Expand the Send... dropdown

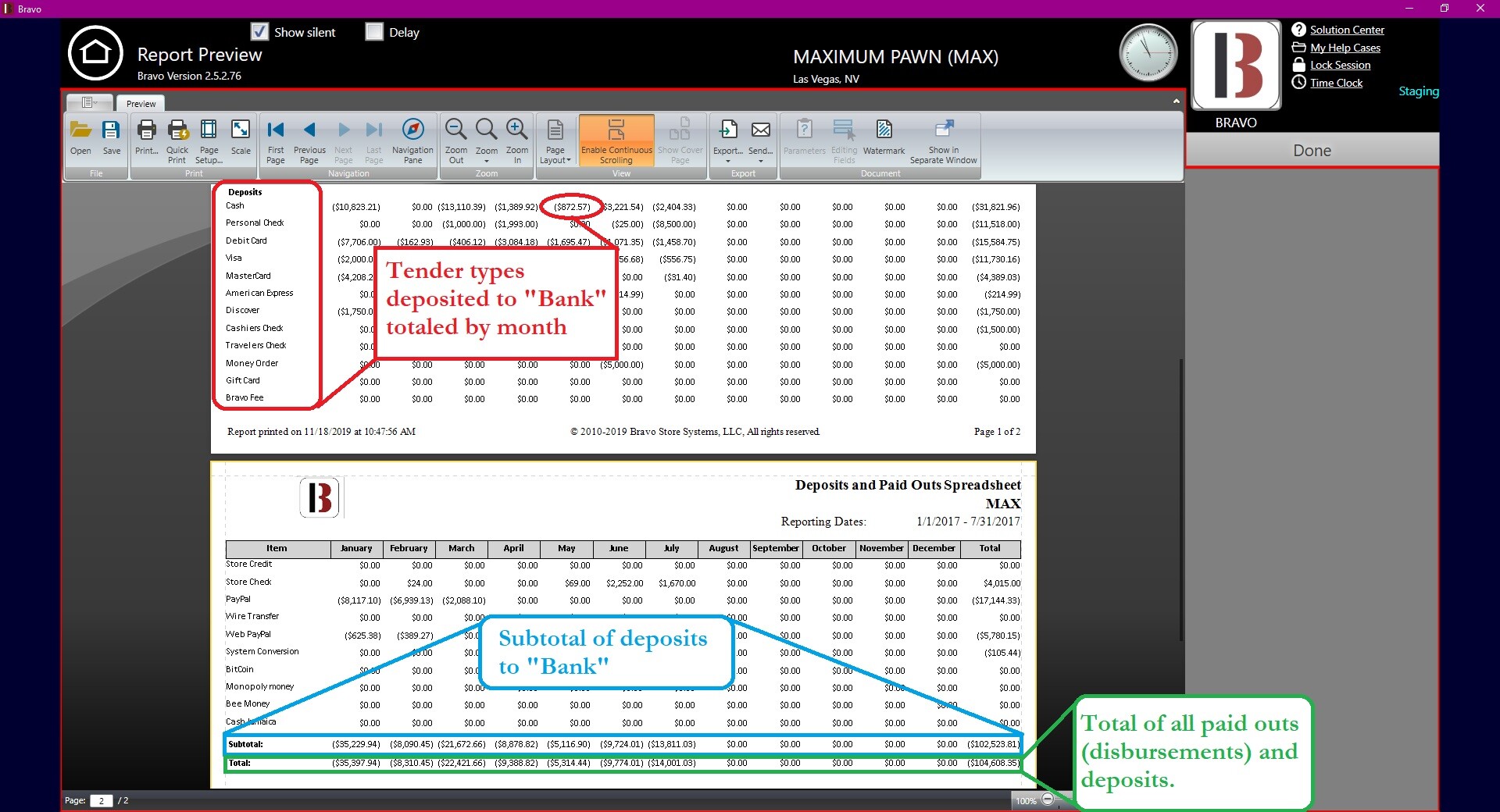(760, 161)
